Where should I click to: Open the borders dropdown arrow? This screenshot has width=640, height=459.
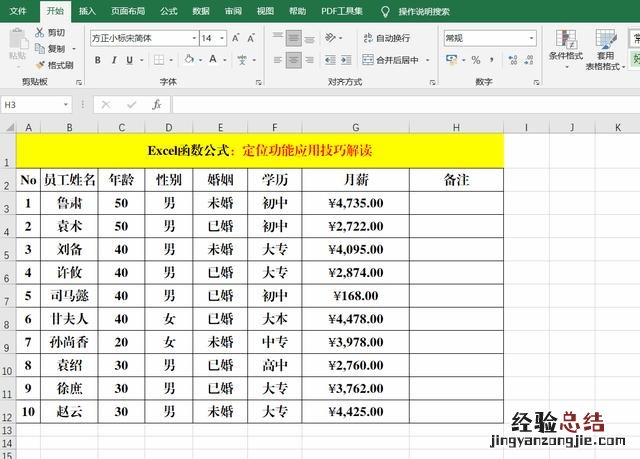pos(171,60)
